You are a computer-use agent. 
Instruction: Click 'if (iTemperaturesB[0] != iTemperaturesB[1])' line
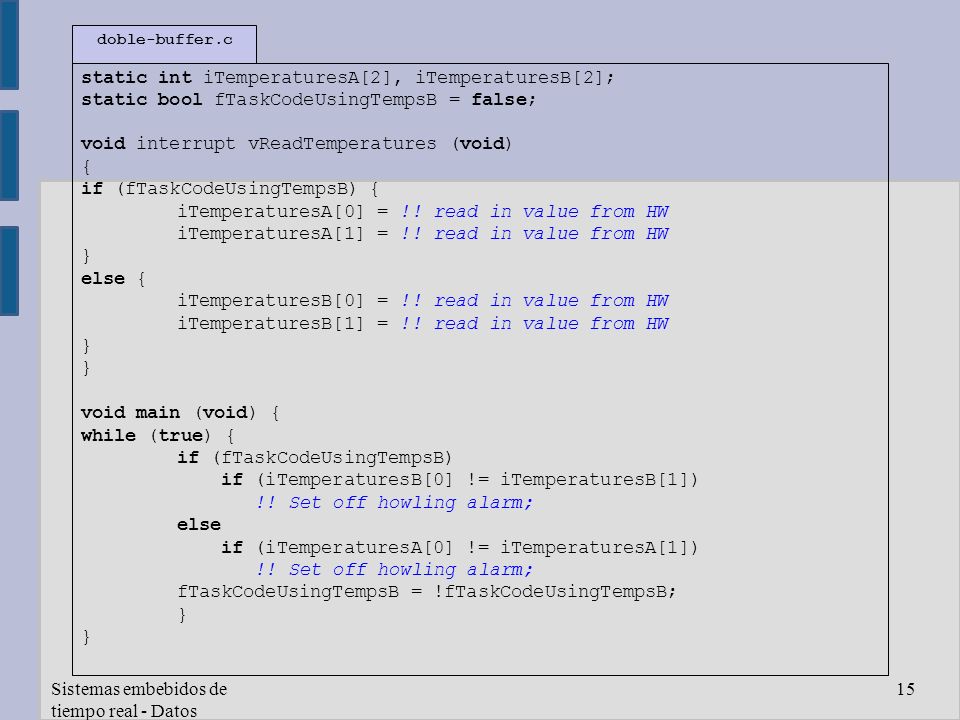point(460,480)
